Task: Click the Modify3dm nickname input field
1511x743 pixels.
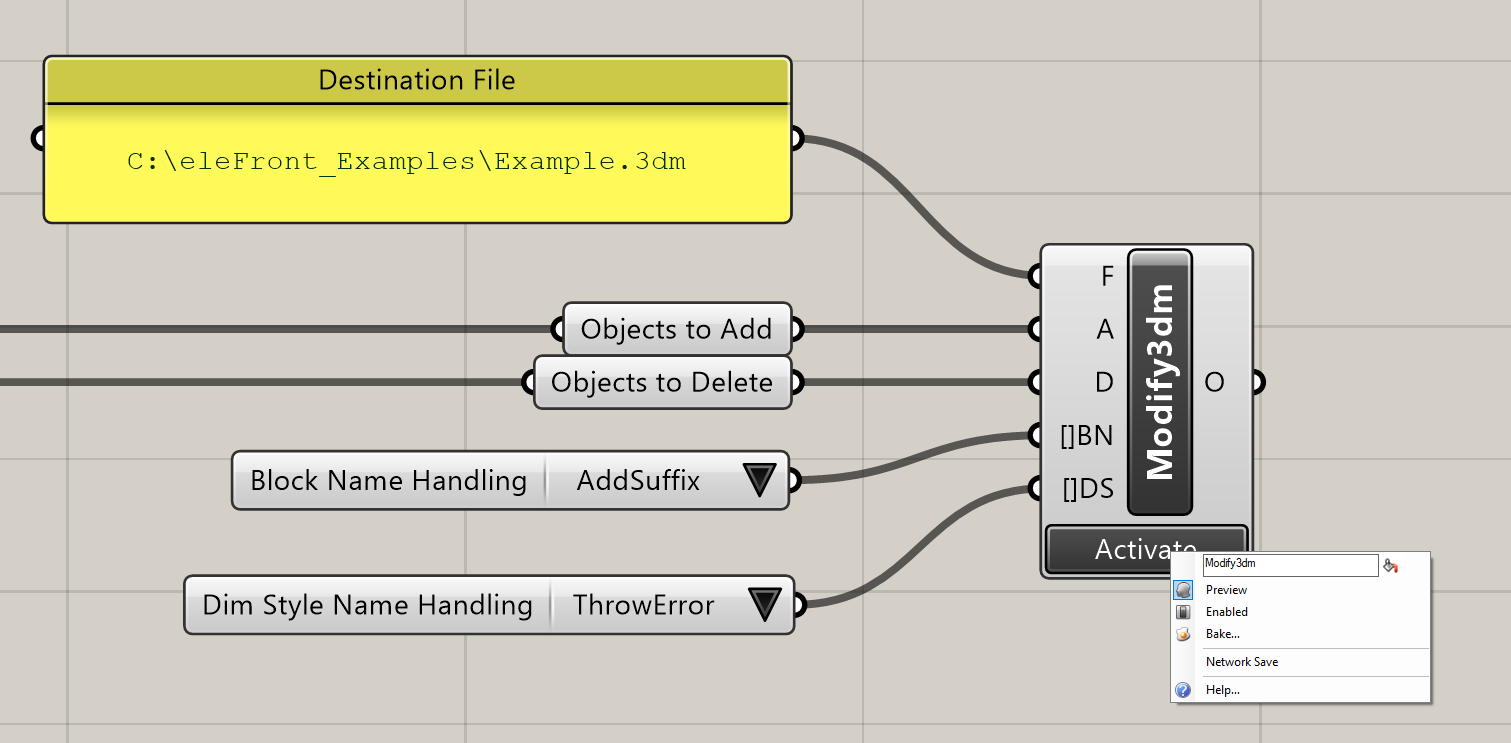Action: coord(1289,564)
